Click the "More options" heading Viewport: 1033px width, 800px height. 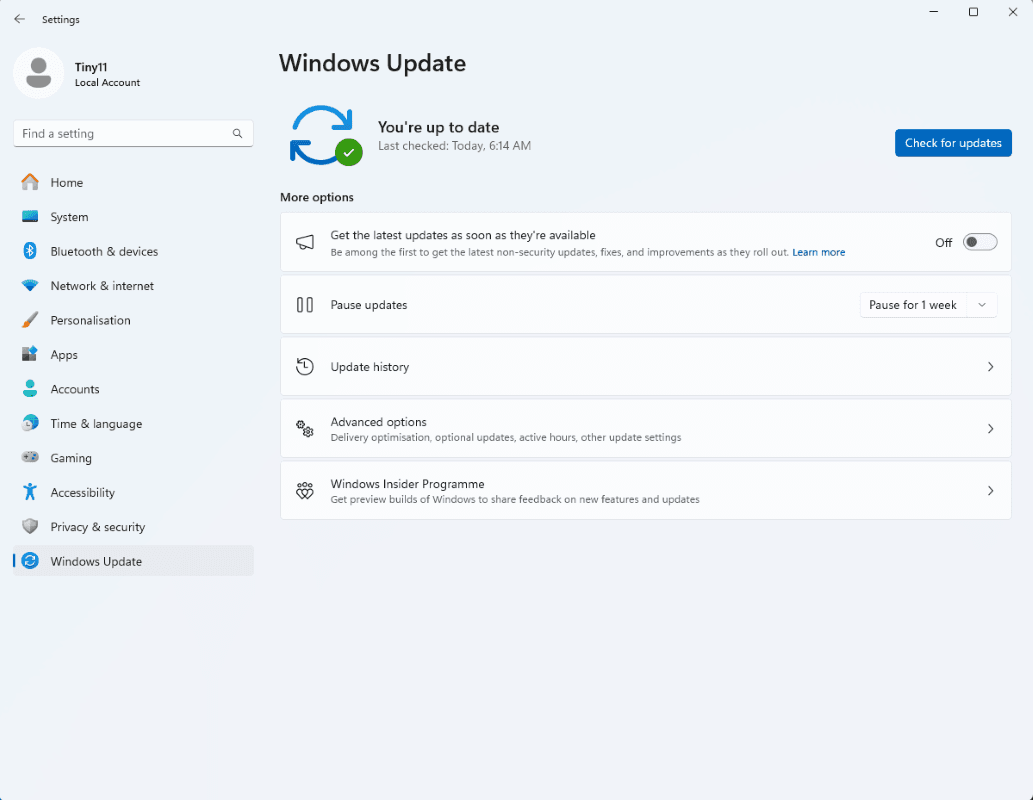317,197
